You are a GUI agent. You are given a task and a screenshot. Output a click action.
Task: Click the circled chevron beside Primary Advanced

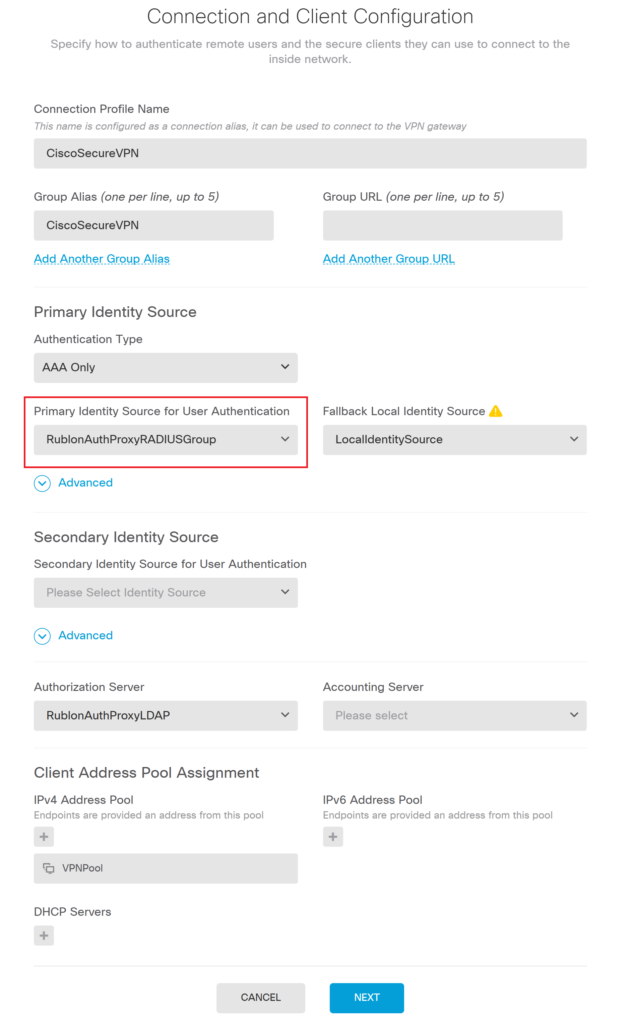coord(41,483)
